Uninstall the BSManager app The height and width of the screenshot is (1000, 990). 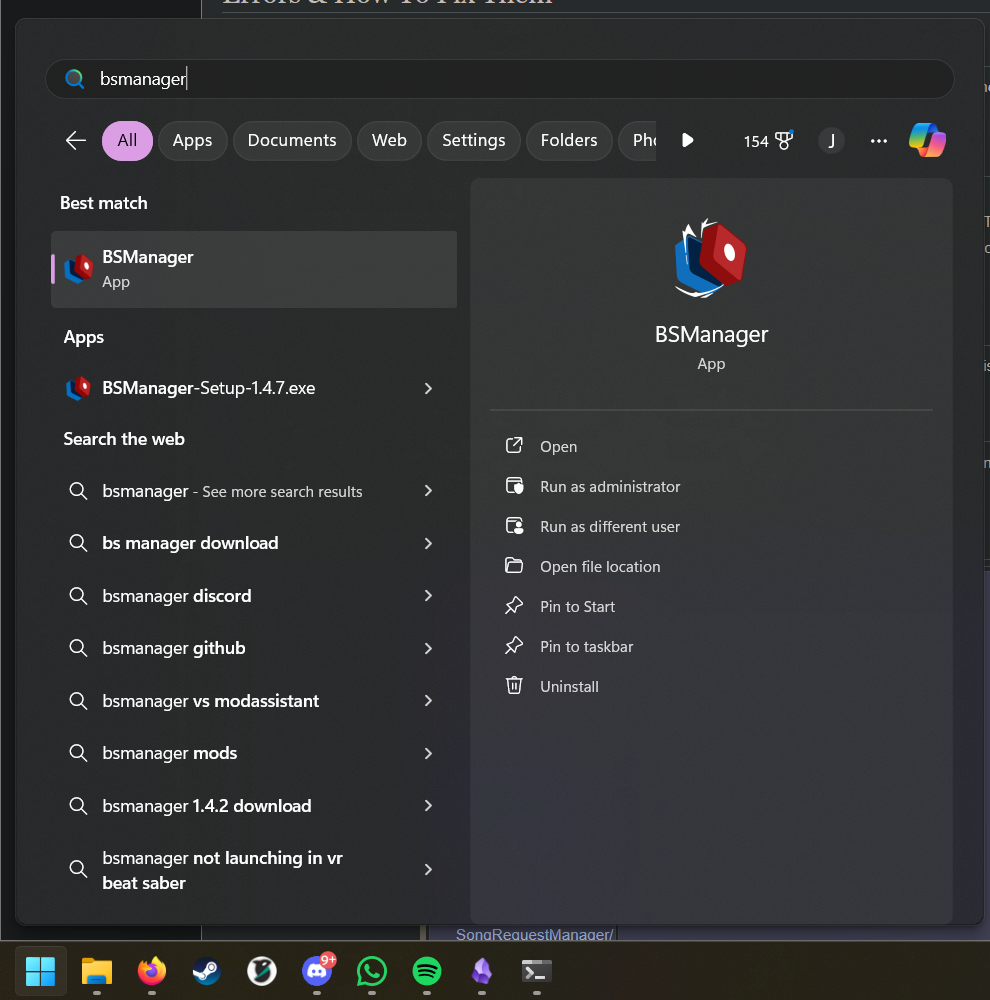point(569,687)
